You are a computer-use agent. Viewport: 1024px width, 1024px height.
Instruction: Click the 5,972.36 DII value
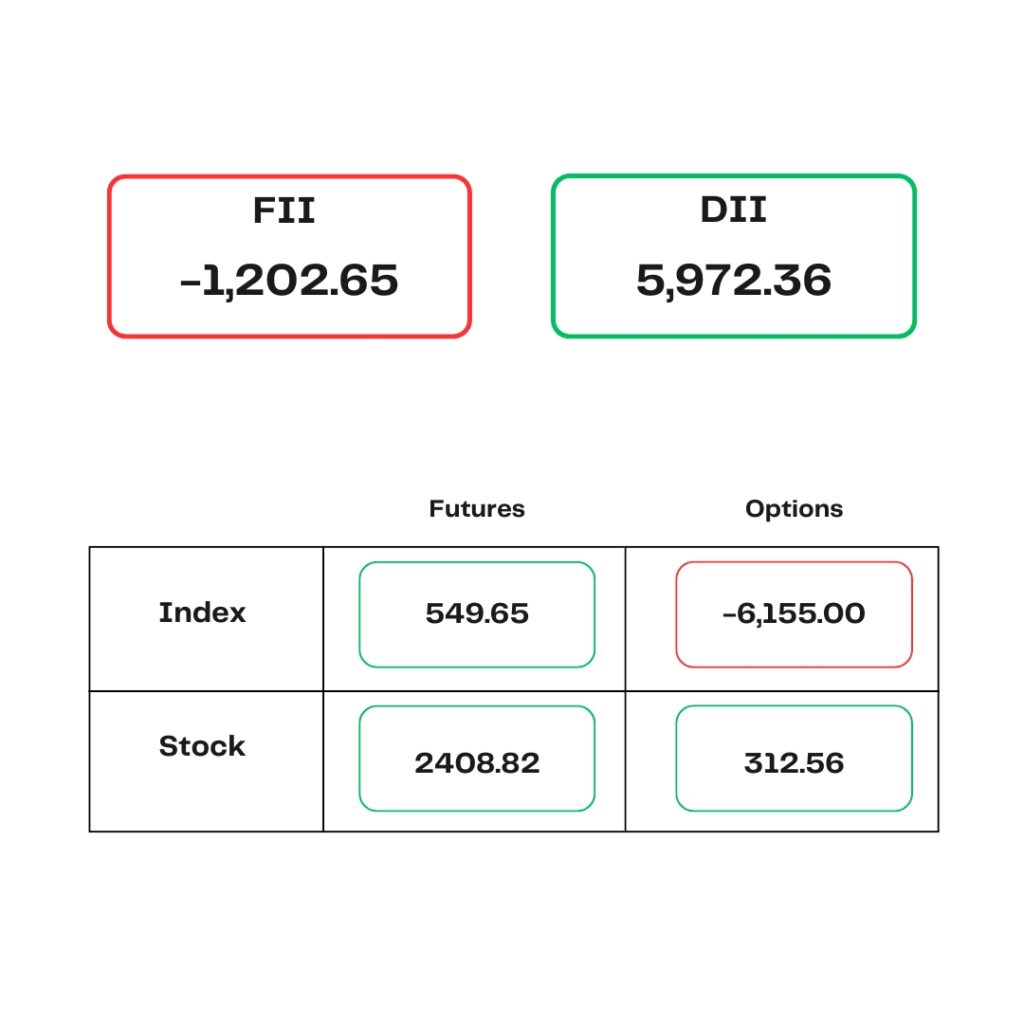point(733,281)
